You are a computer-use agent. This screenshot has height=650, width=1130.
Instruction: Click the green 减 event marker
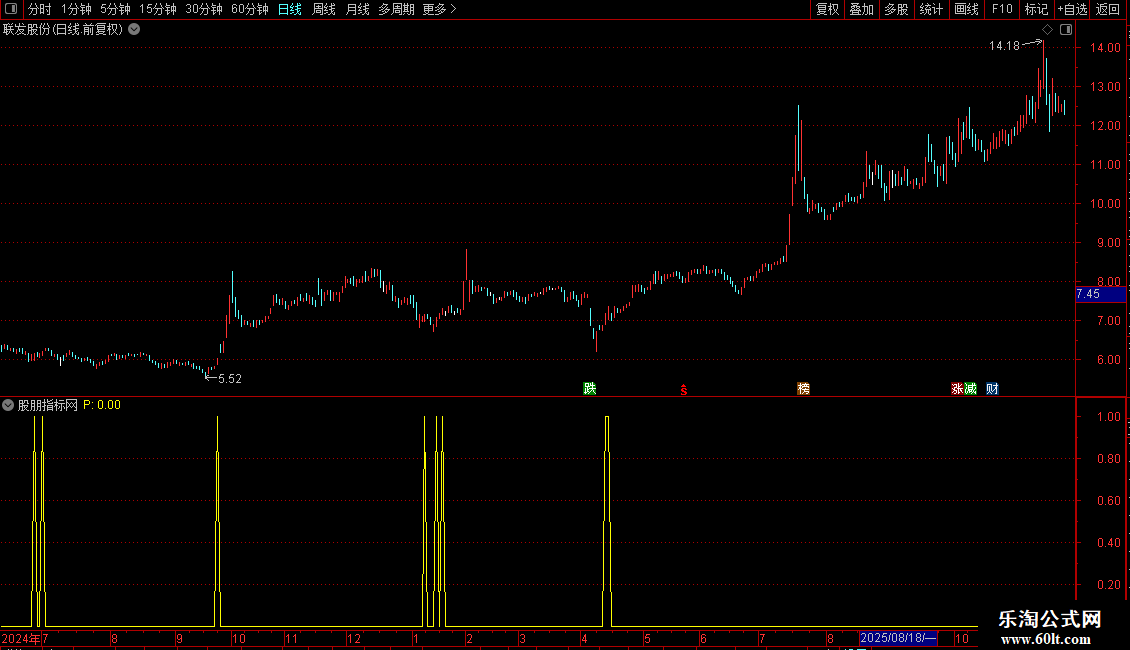pos(971,388)
